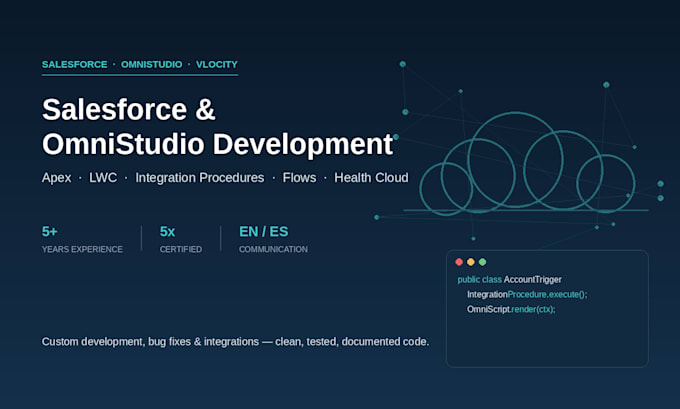Click the "IntegrationProcedure.execute();" code line
The image size is (680, 409).
point(527,294)
